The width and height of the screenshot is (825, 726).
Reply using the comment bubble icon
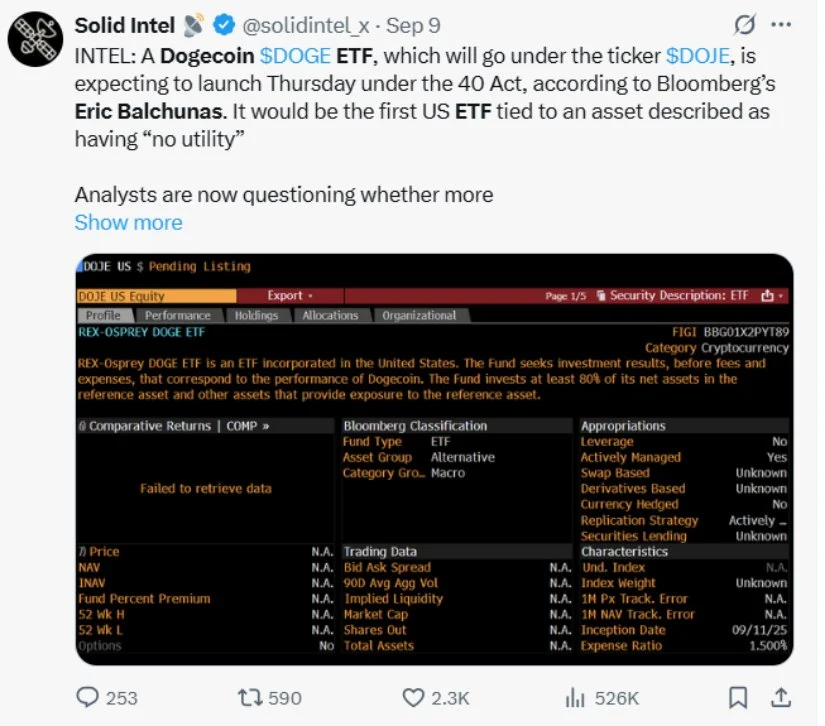click(x=87, y=698)
